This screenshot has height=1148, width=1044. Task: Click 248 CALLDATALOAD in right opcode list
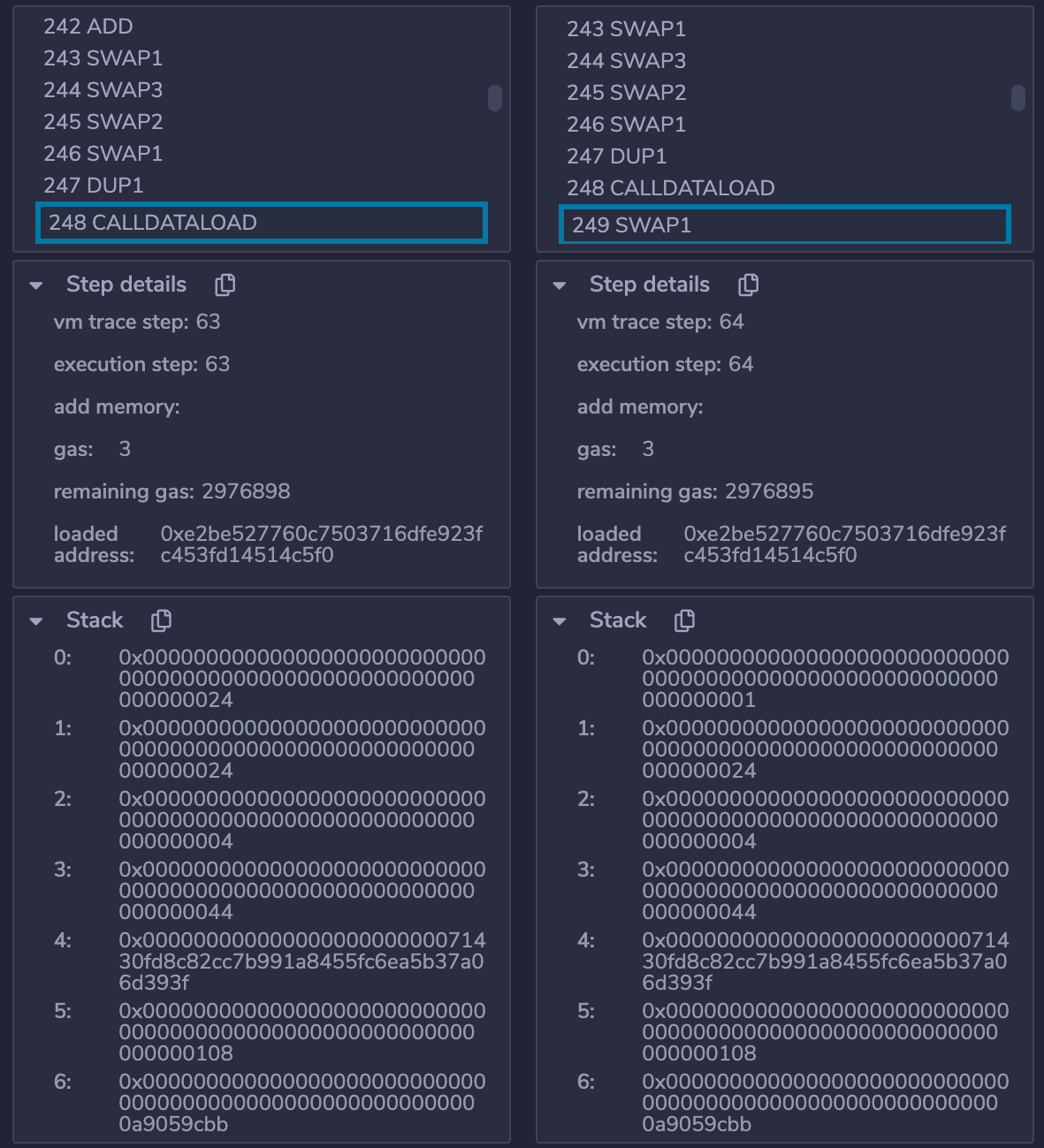point(671,188)
